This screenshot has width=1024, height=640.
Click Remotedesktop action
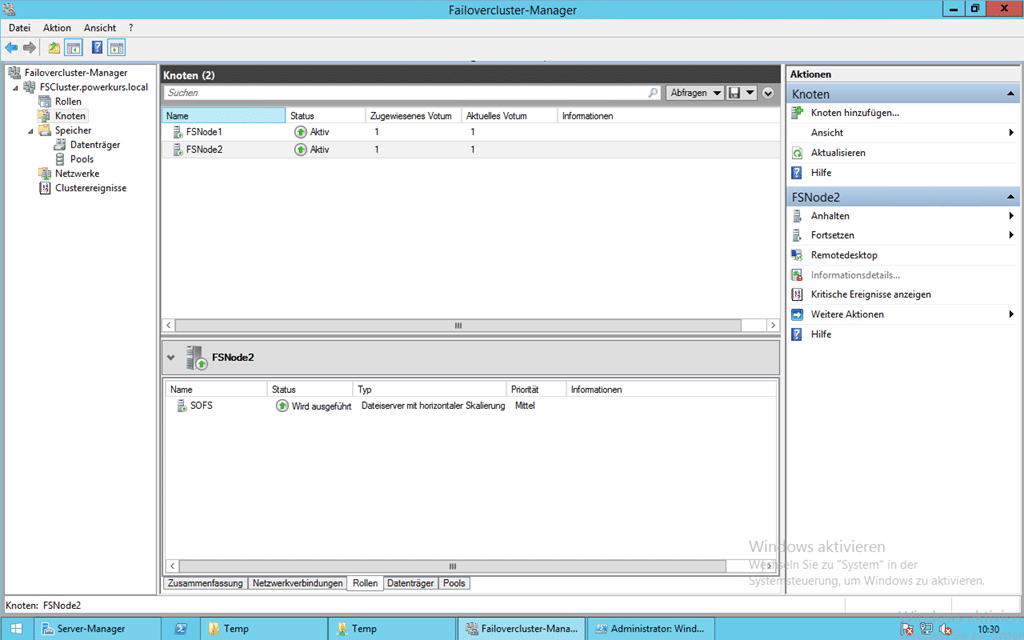pos(844,255)
